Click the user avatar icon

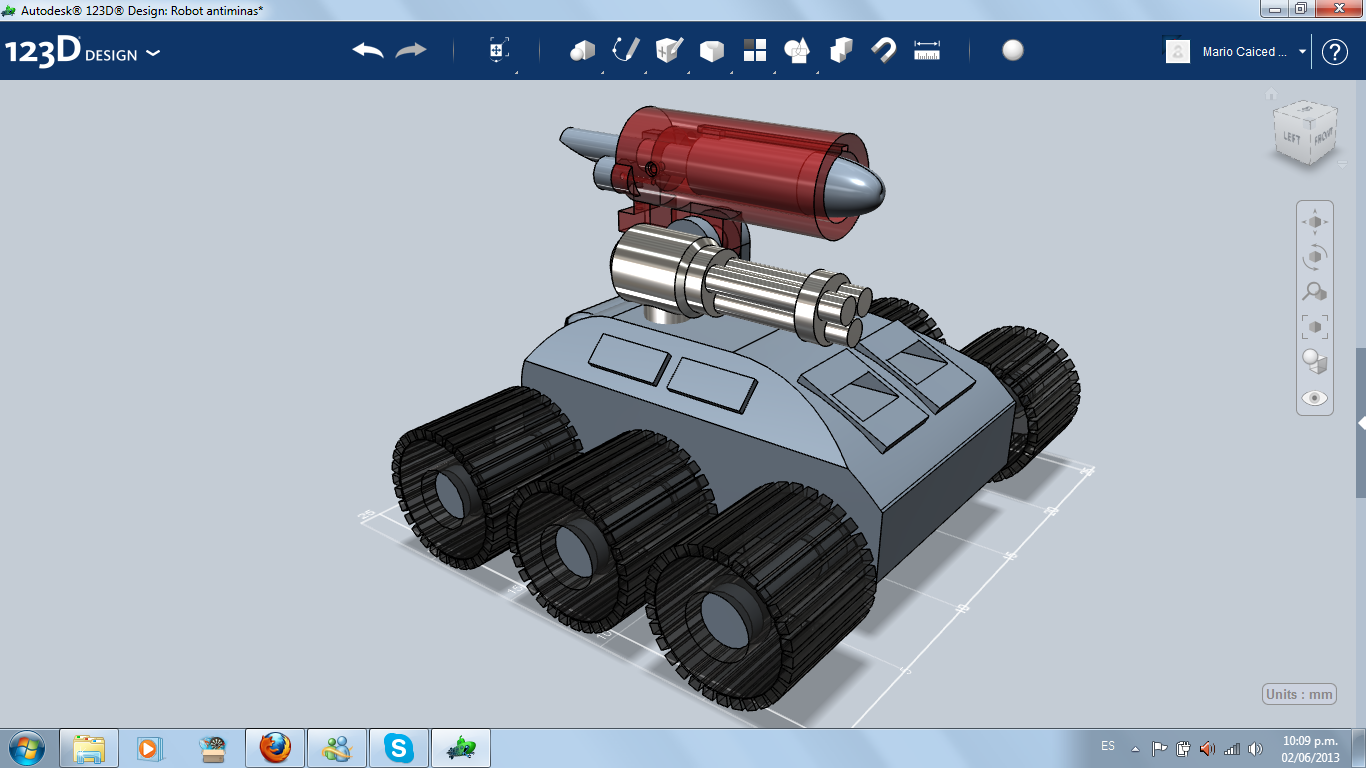click(x=1178, y=51)
